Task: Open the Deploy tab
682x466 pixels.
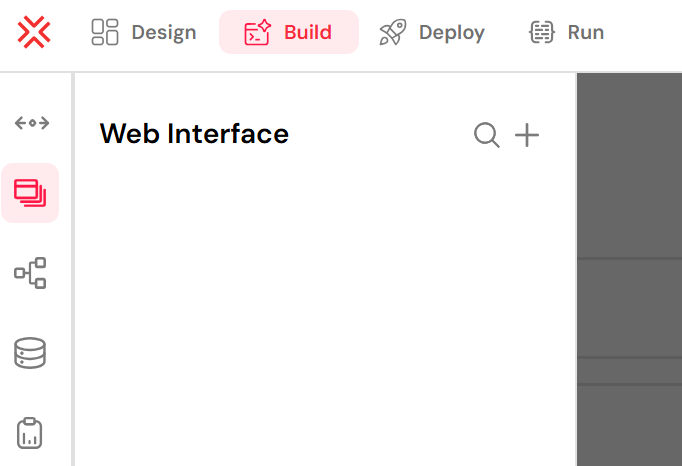Action: 432,32
